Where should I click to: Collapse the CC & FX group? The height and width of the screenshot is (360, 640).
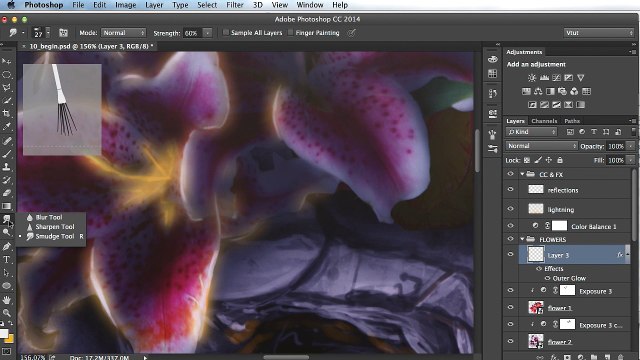click(x=522, y=174)
